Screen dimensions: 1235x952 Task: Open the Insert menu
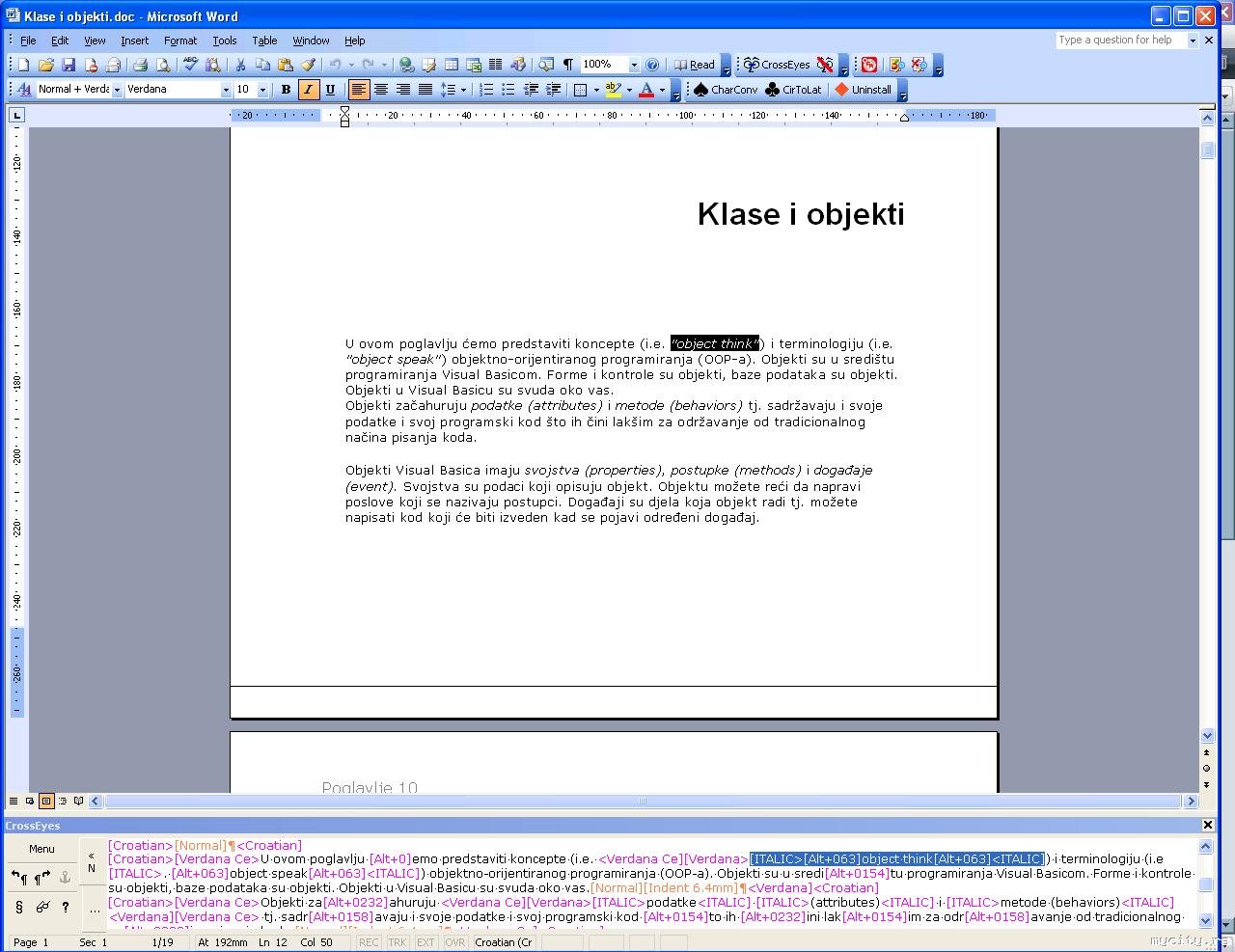[134, 41]
